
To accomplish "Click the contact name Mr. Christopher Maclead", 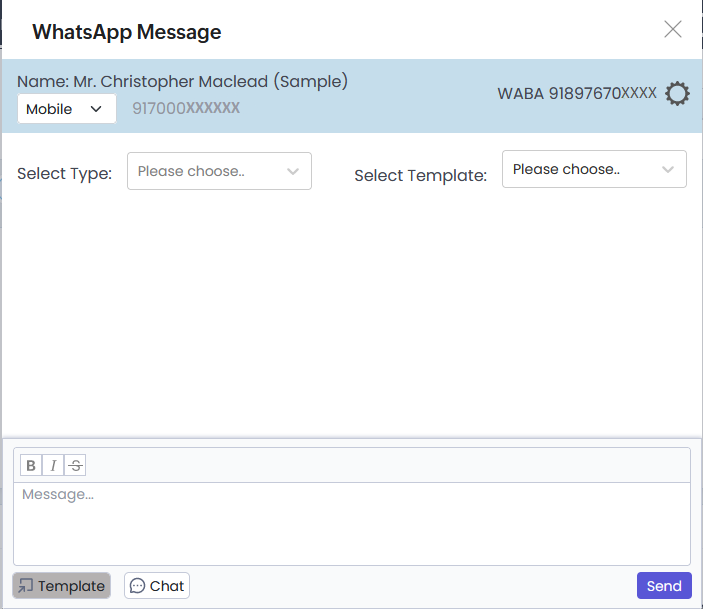I will pyautogui.click(x=211, y=81).
